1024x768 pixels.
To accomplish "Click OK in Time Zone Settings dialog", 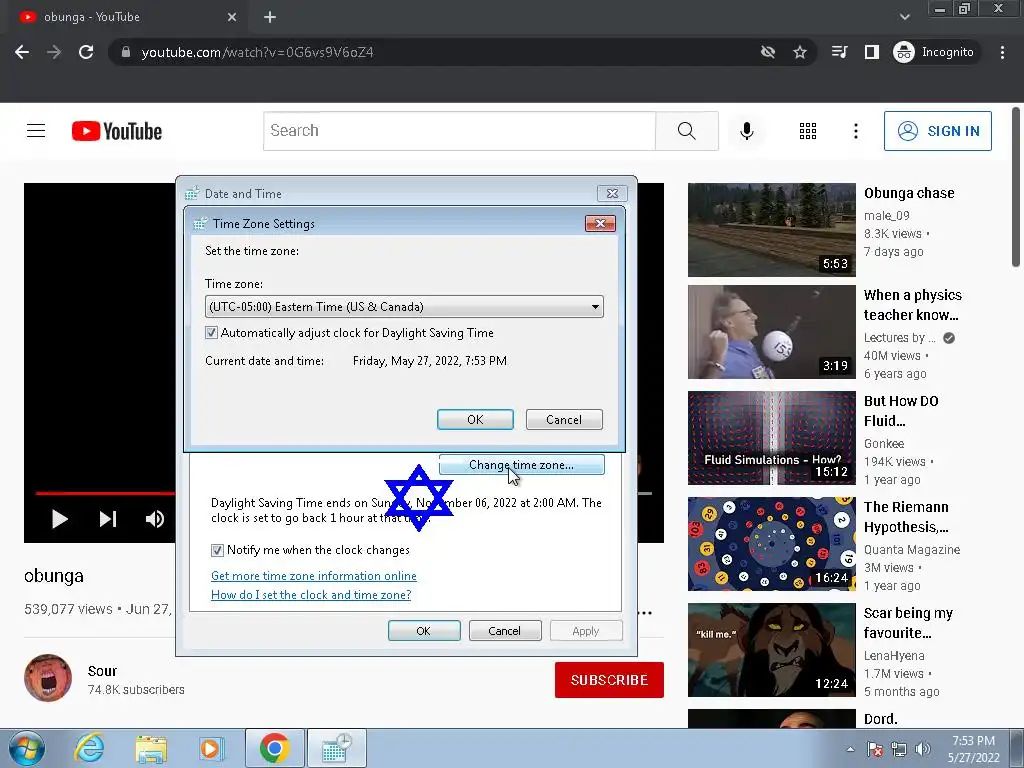I will 475,419.
